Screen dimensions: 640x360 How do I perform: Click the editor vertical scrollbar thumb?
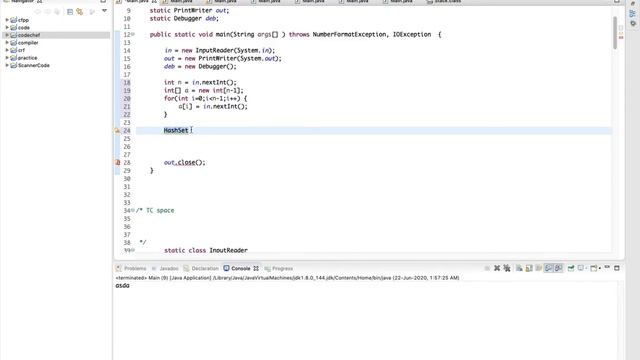[x=615, y=33]
